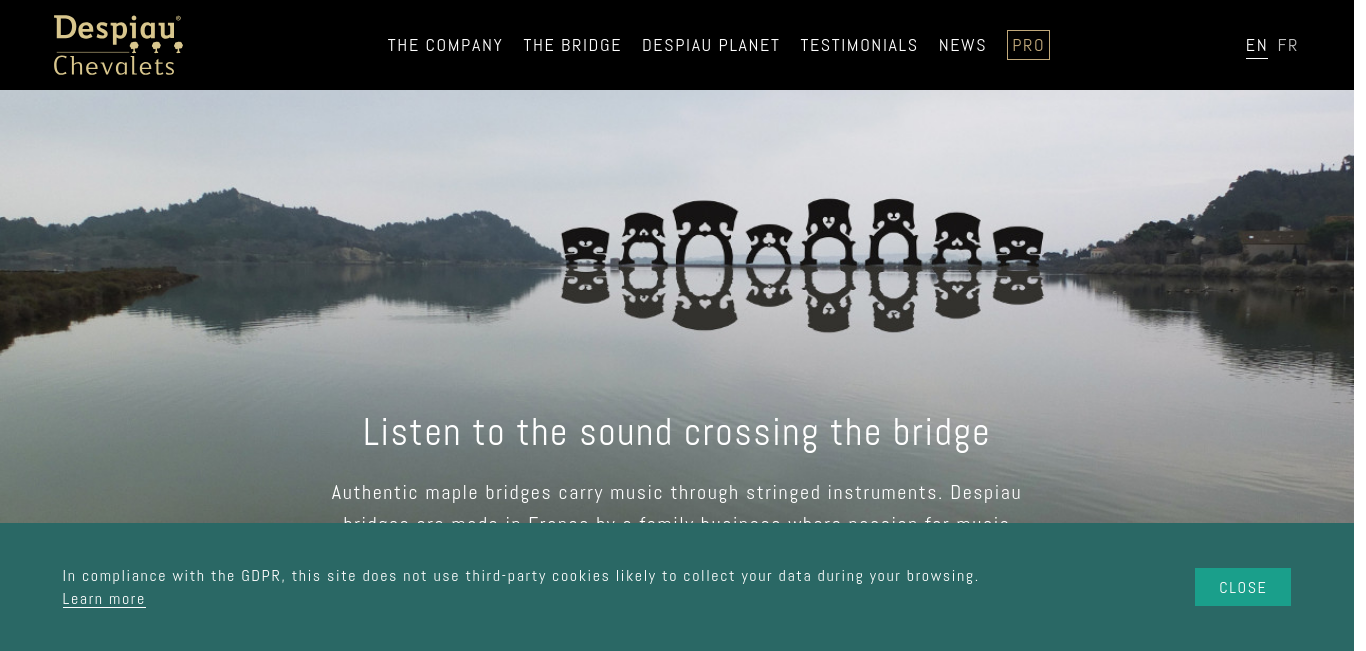1366x651 pixels.
Task: Open the Testimonials page
Action: click(859, 45)
